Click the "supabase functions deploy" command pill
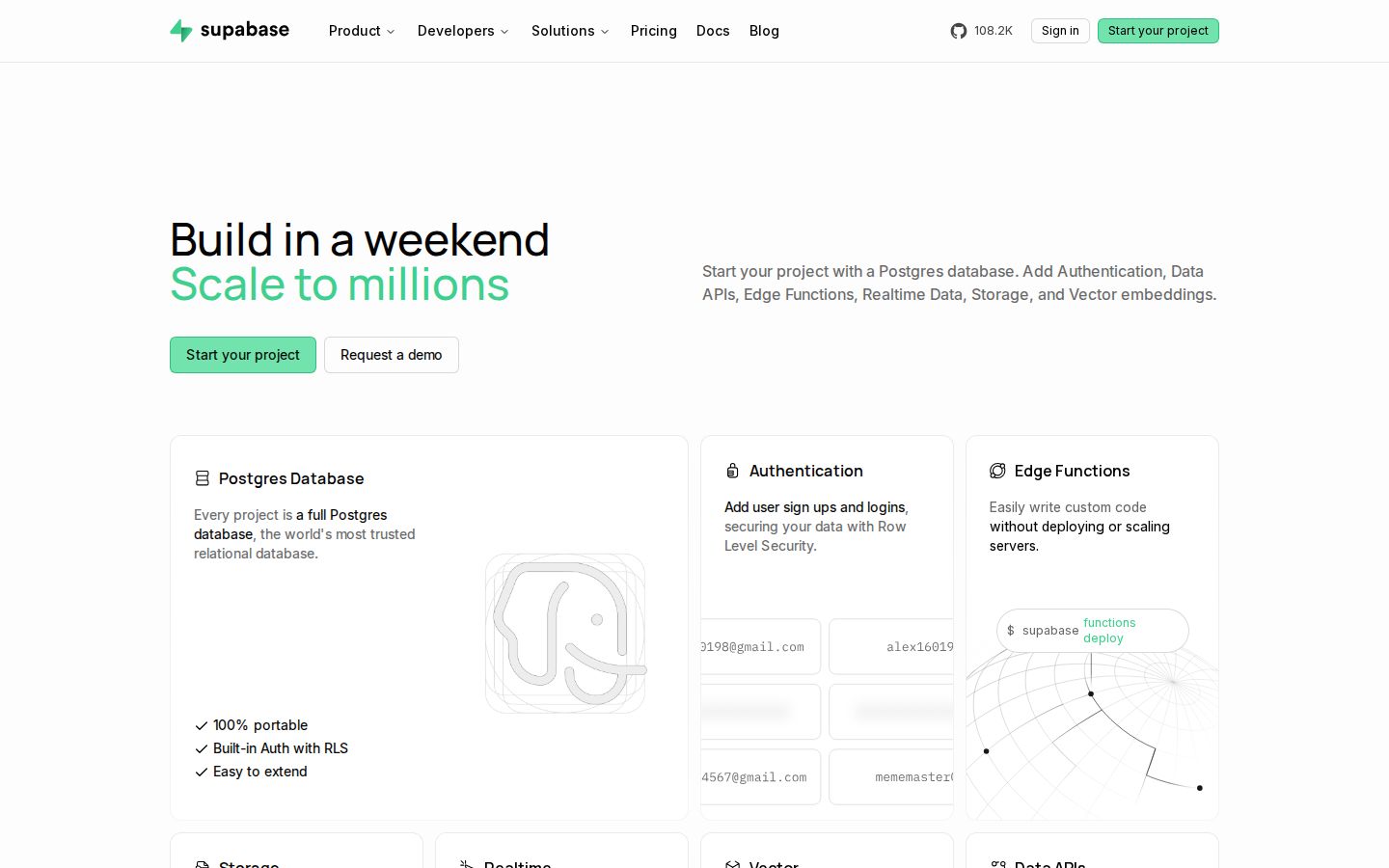1389x868 pixels. click(x=1093, y=631)
